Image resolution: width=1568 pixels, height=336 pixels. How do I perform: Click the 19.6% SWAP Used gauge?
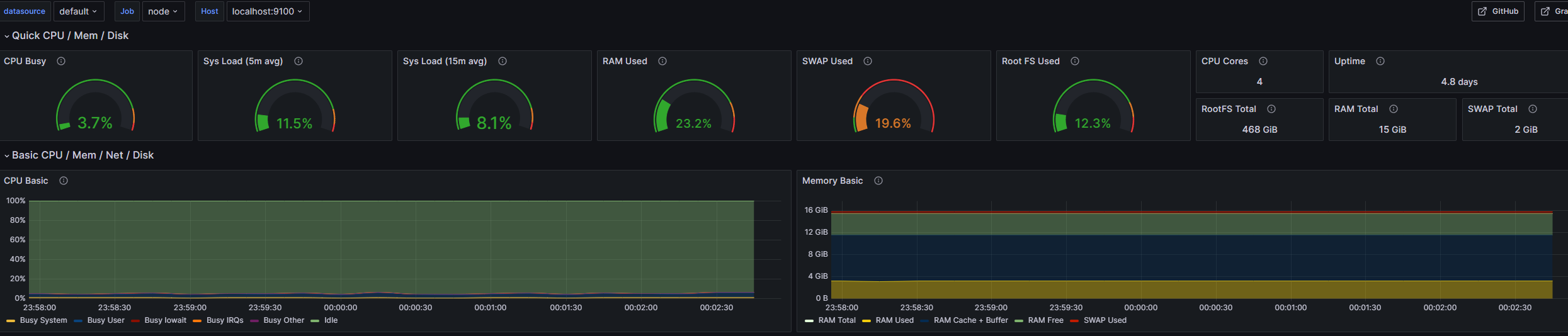coord(894,106)
